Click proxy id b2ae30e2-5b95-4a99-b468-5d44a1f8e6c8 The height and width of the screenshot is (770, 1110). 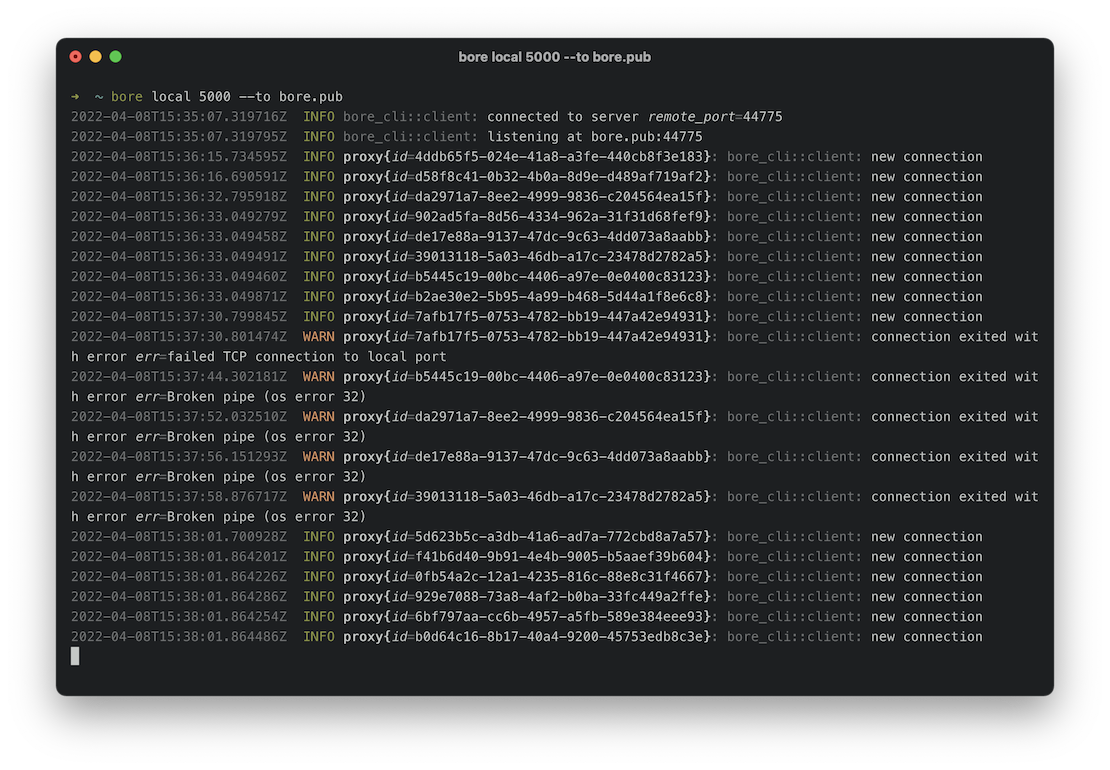pyautogui.click(x=560, y=297)
